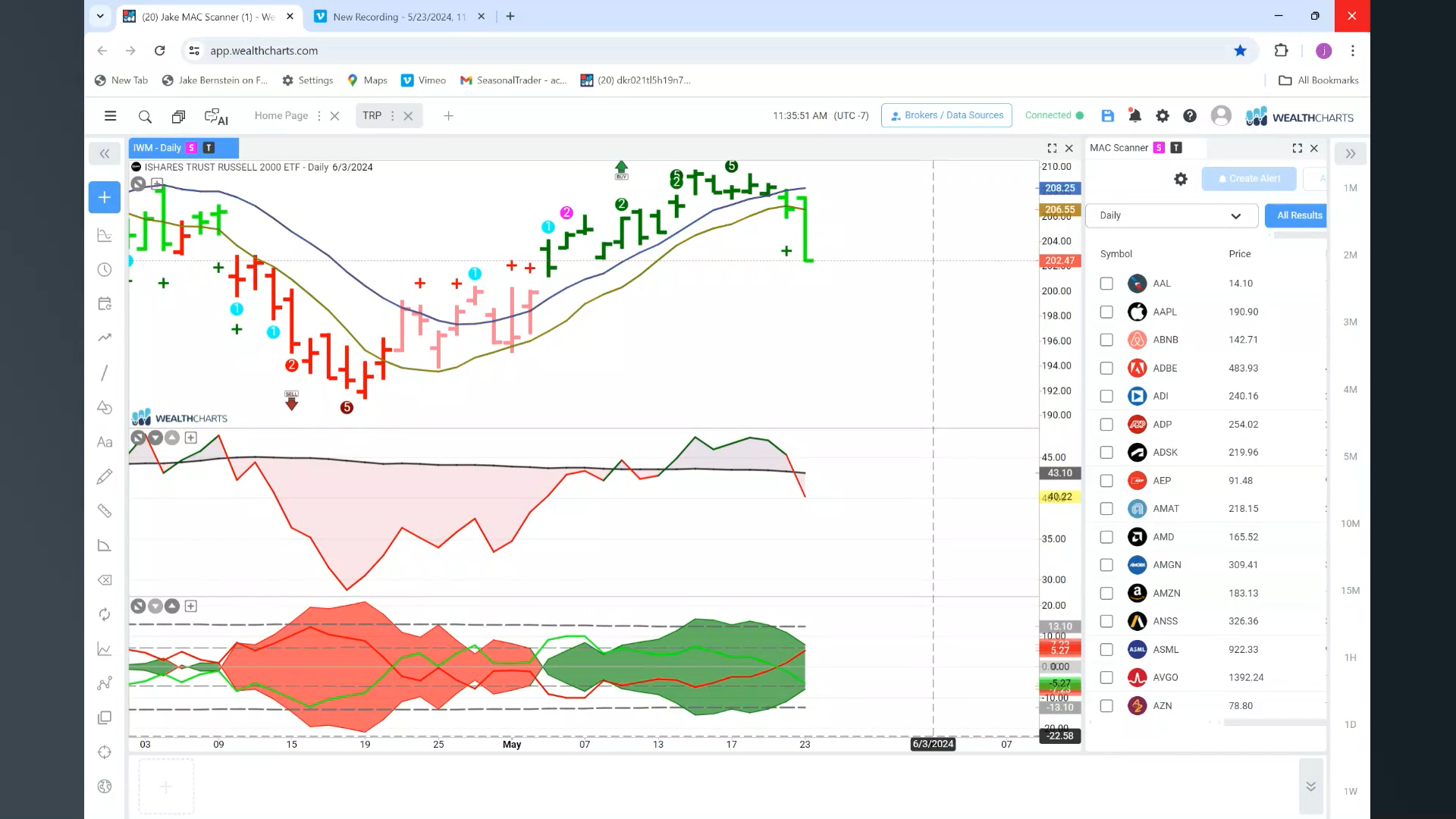Open the alerts bell icon
This screenshot has height=819, width=1456.
click(x=1135, y=116)
